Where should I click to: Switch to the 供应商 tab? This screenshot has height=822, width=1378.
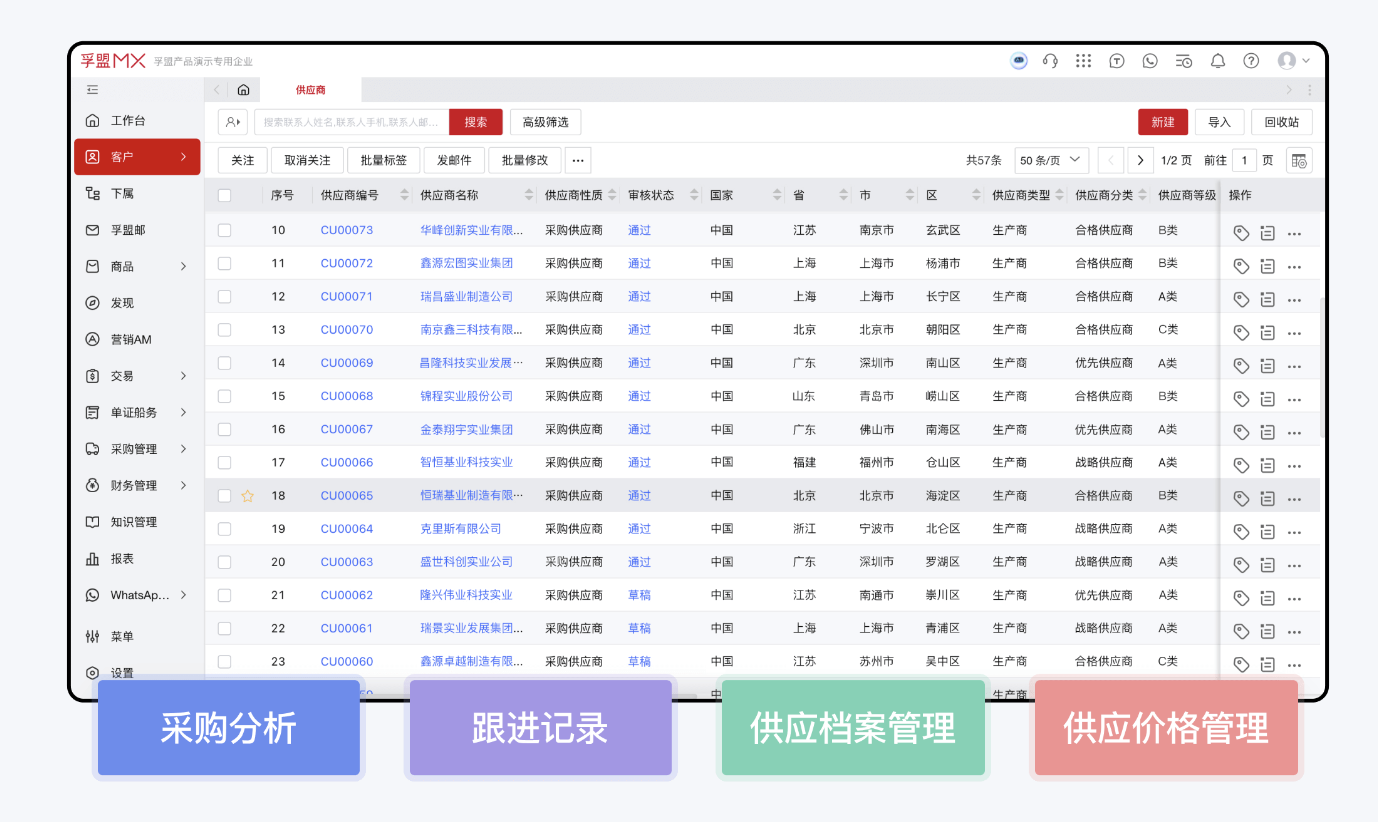(311, 89)
